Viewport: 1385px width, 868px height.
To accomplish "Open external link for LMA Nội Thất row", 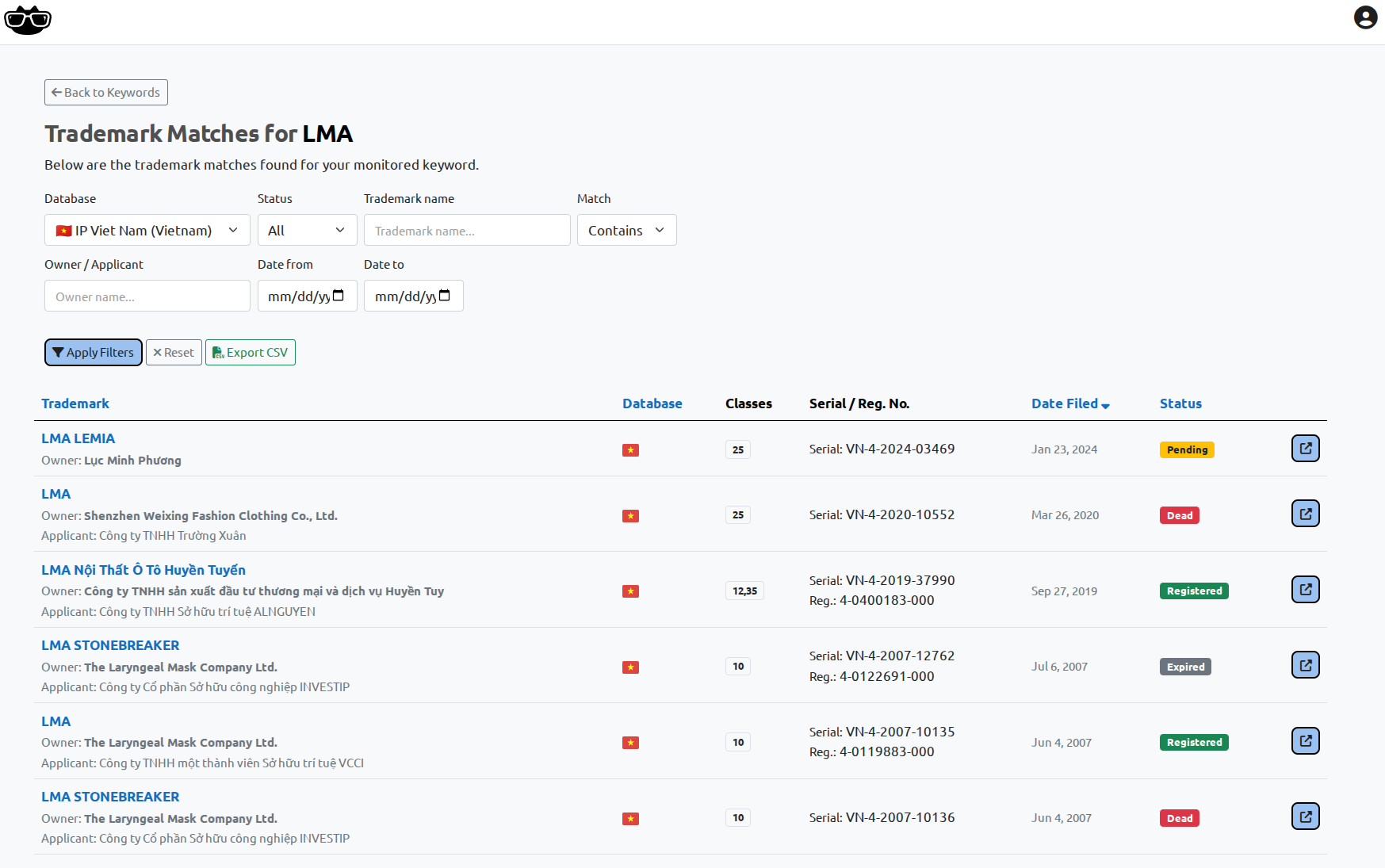I will 1305,590.
